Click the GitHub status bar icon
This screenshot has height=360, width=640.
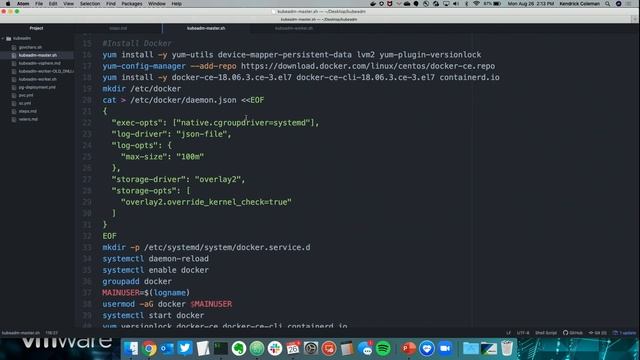pos(573,333)
